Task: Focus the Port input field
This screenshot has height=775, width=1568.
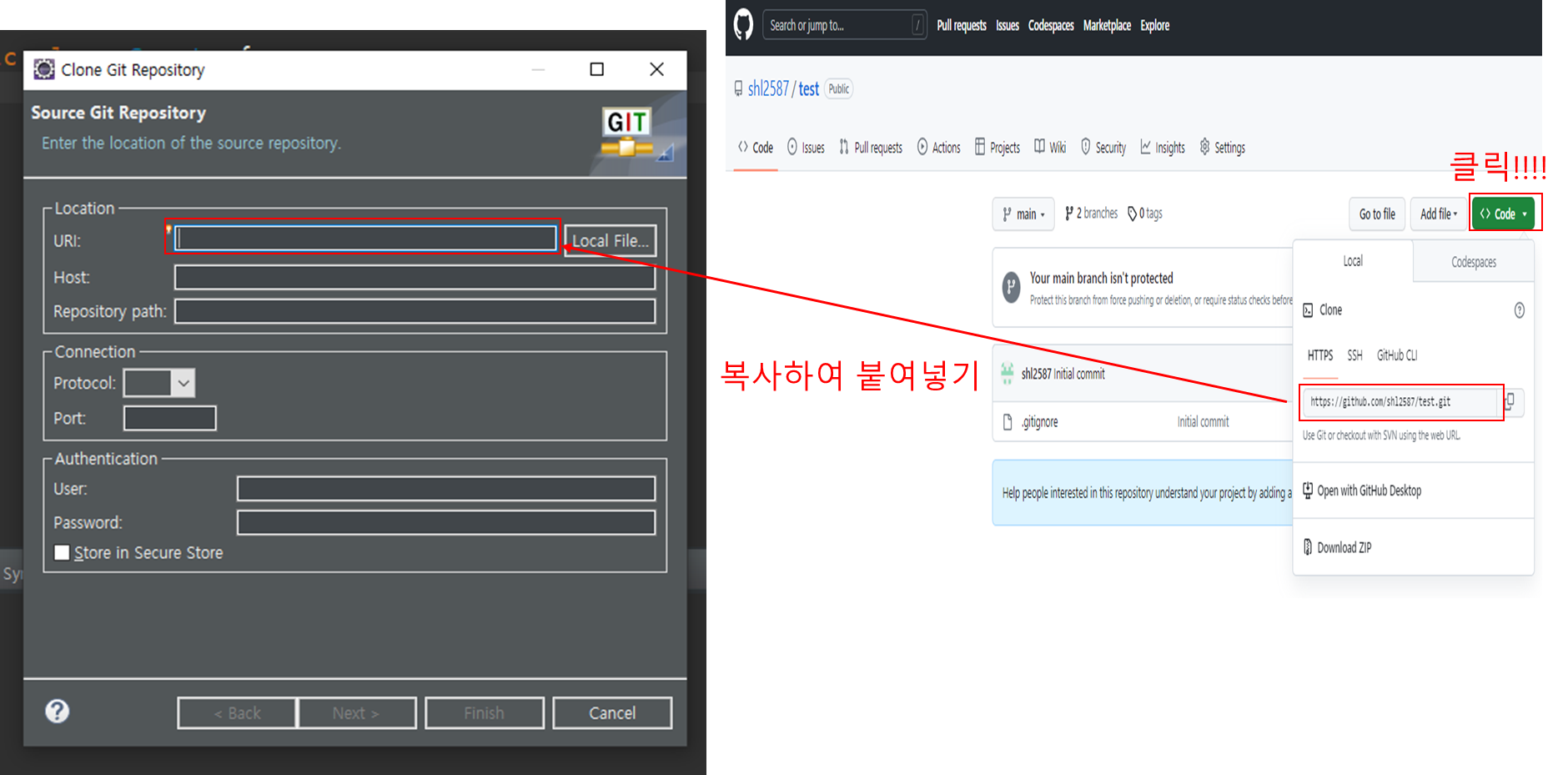Action: tap(169, 418)
